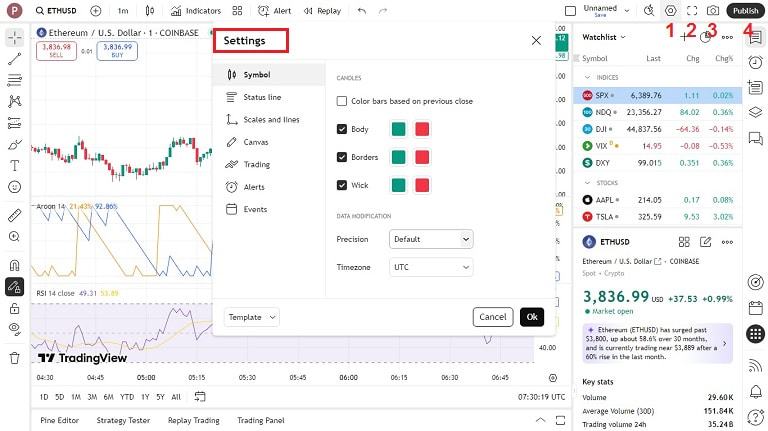
Task: Uncheck the Body checkbox
Action: pyautogui.click(x=342, y=129)
